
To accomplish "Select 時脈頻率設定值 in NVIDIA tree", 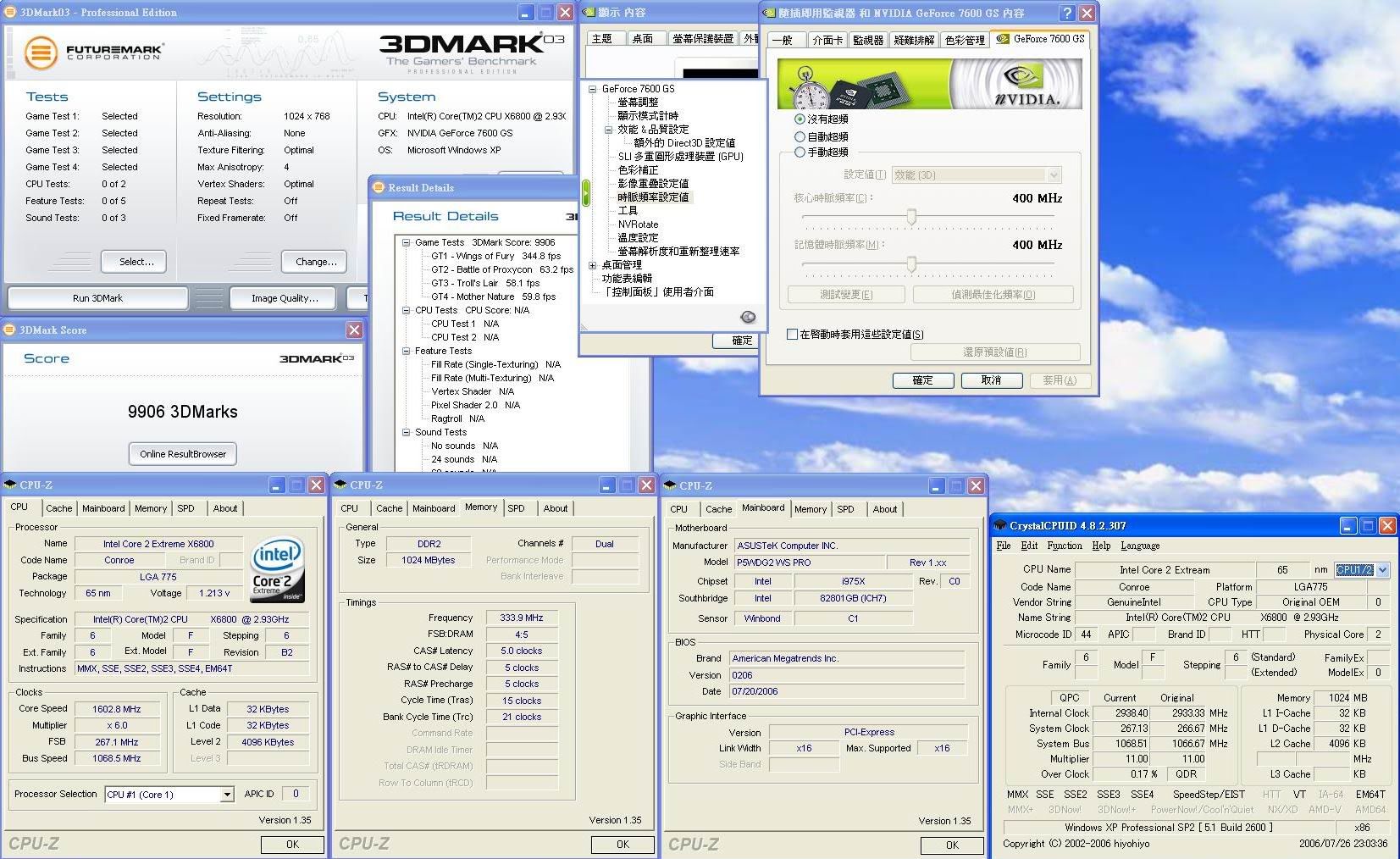I will click(x=653, y=197).
